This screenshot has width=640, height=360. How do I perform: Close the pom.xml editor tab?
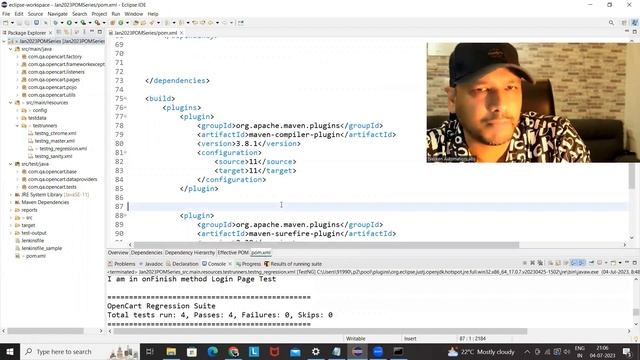pyautogui.click(x=181, y=33)
